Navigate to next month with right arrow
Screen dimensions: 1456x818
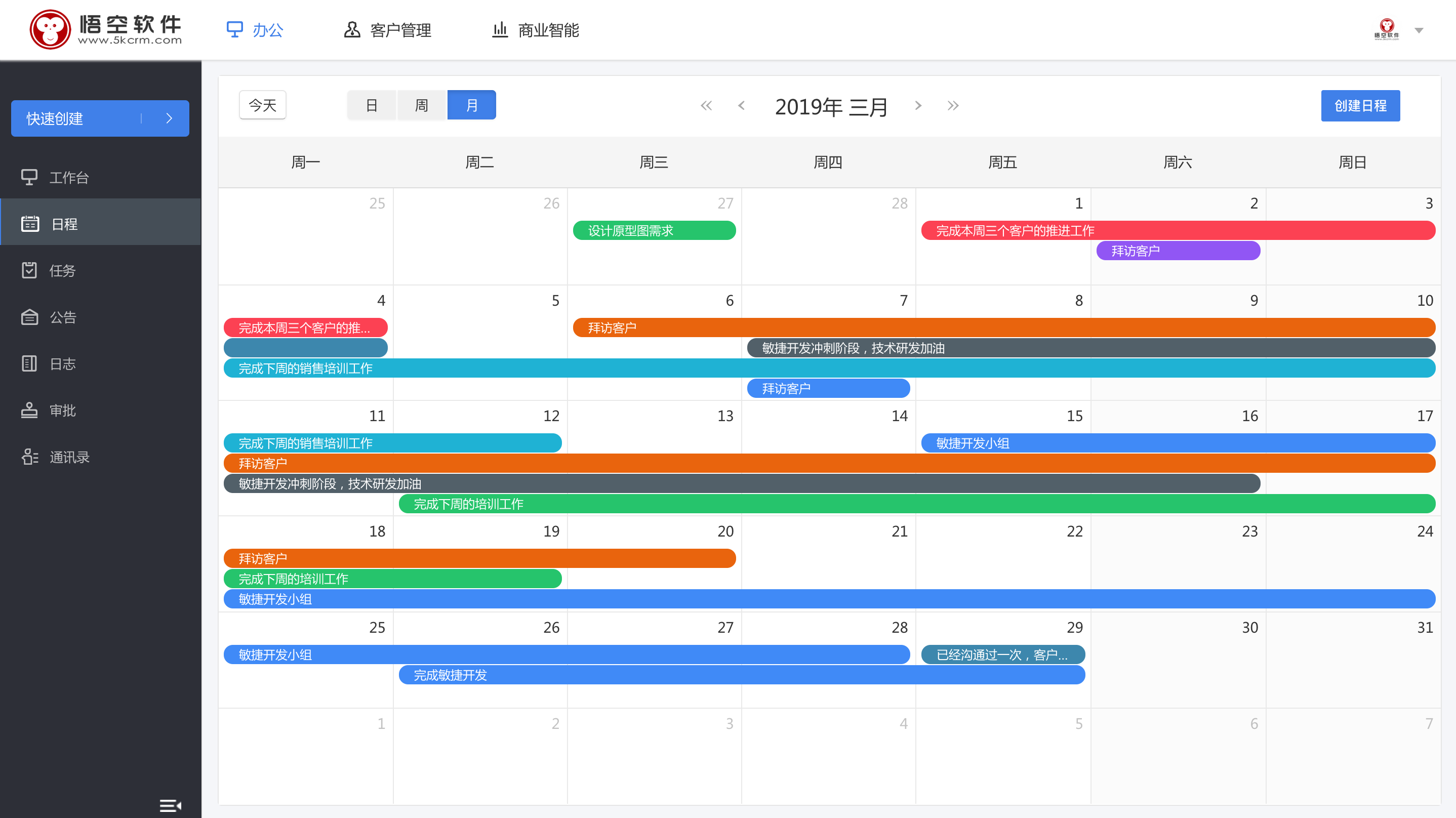tap(919, 105)
